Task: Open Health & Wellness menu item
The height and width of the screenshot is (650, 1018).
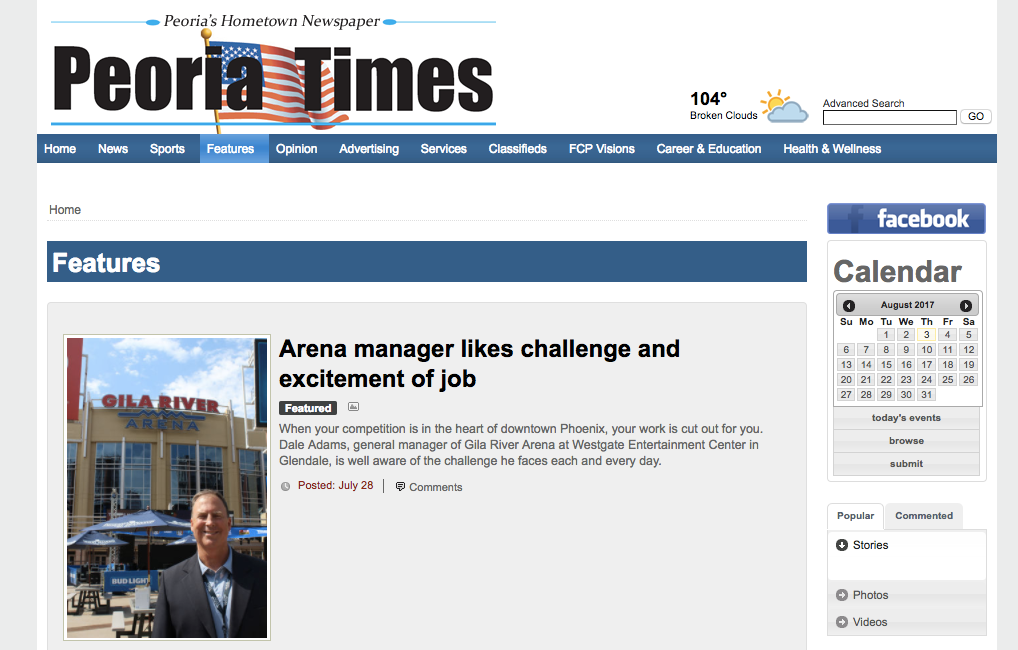Action: 832,149
